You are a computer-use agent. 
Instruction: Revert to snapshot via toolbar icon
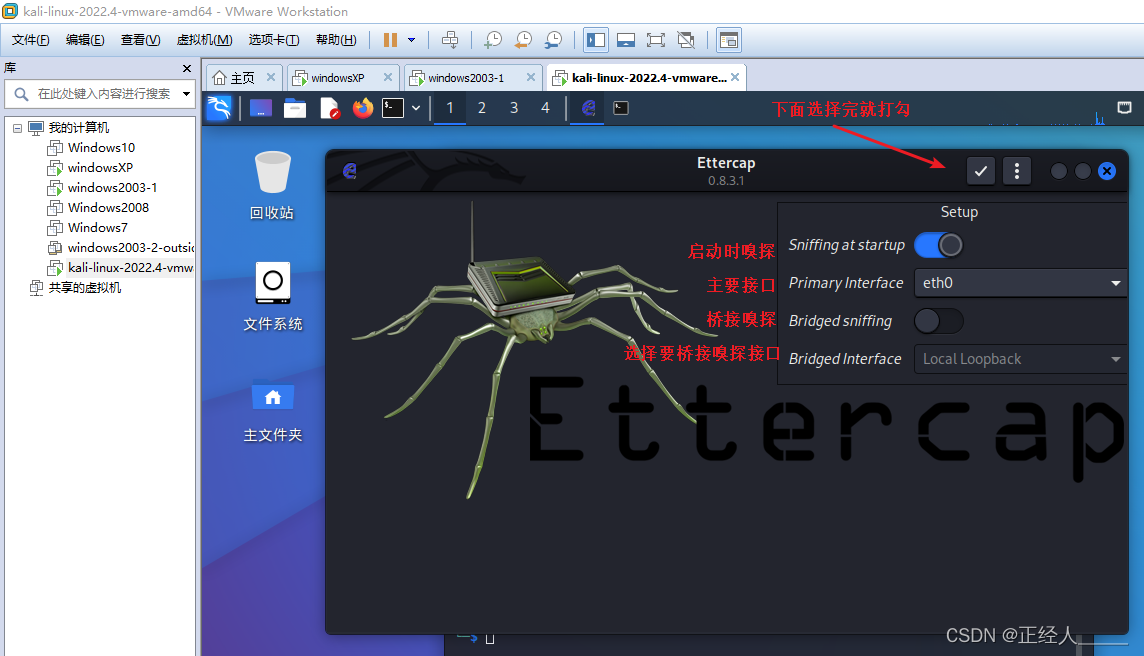[x=523, y=39]
